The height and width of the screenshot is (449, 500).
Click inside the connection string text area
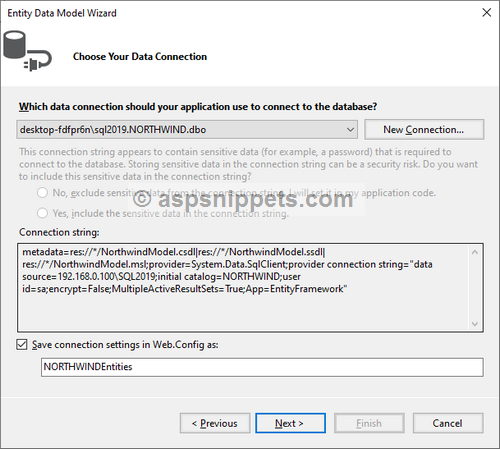[243, 287]
